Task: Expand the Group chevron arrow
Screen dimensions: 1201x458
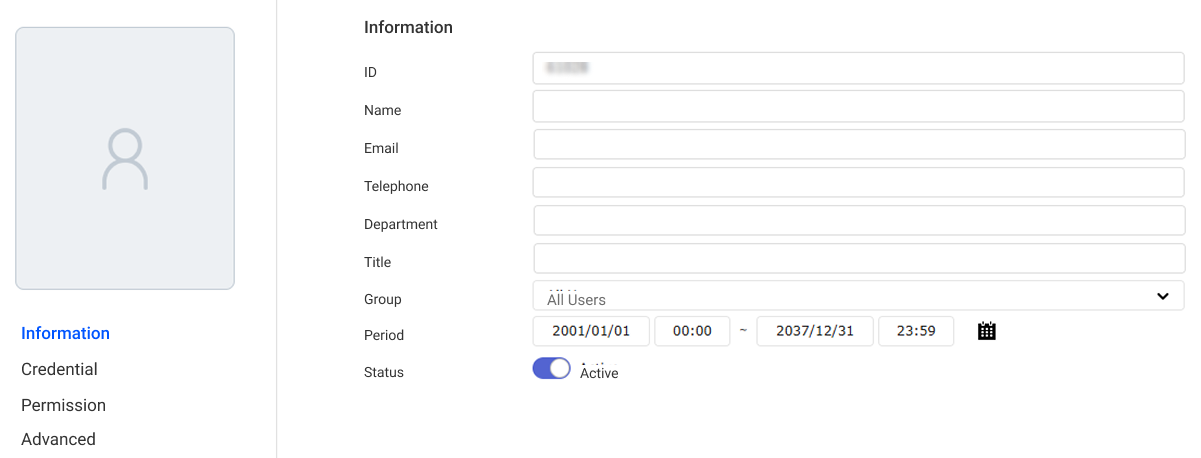Action: point(1163,296)
